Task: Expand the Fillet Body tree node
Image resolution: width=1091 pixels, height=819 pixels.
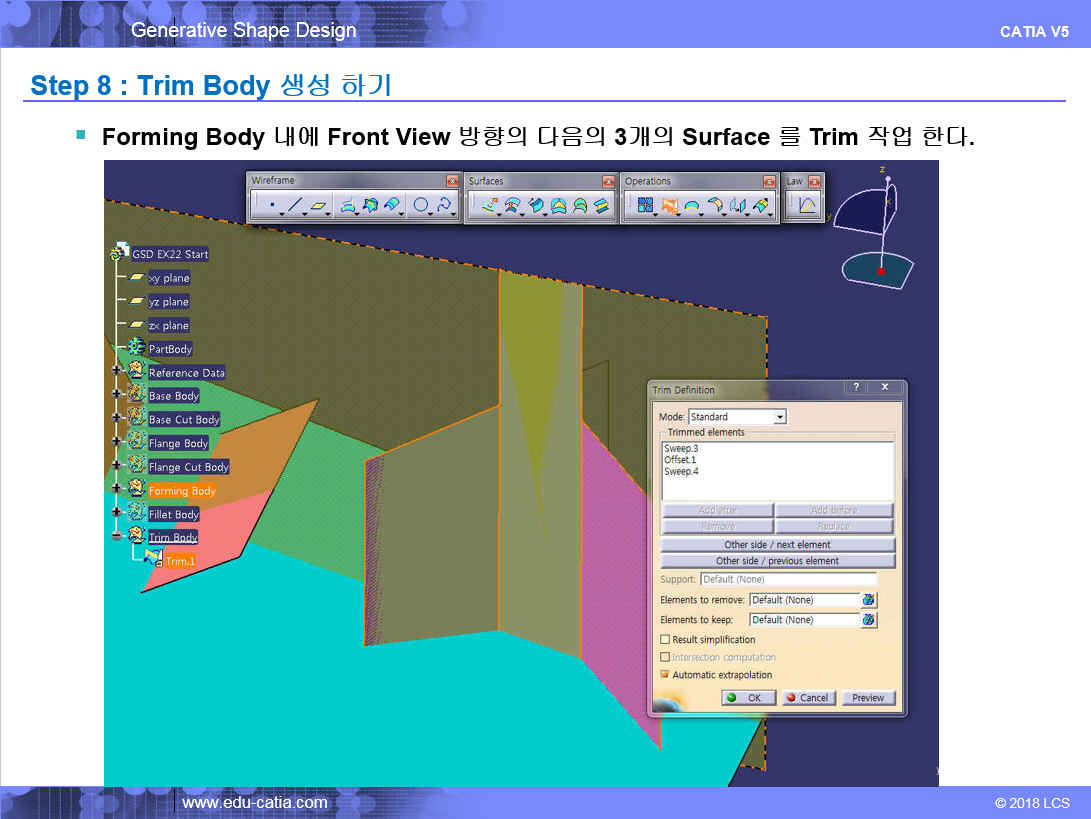Action: click(117, 513)
